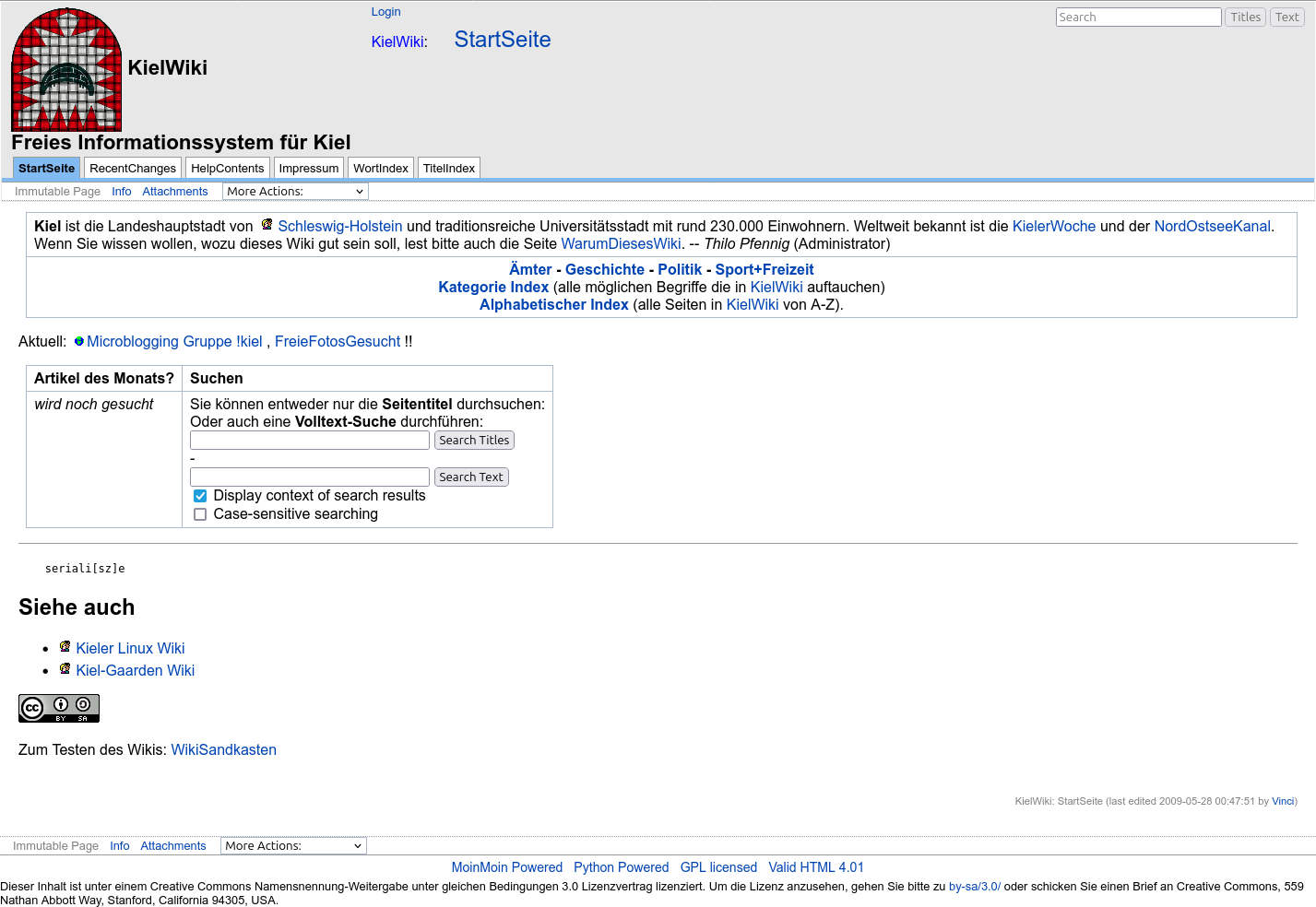Open the Creative Commons BY-SA license badge
Screen dimensions: 1316x907
59,708
